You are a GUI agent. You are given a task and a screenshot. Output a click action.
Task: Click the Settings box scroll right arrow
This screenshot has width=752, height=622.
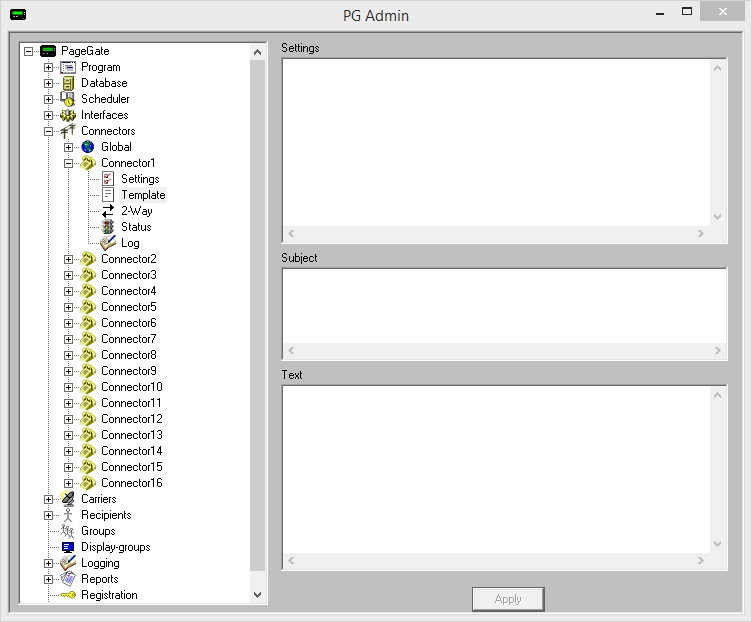(x=701, y=234)
